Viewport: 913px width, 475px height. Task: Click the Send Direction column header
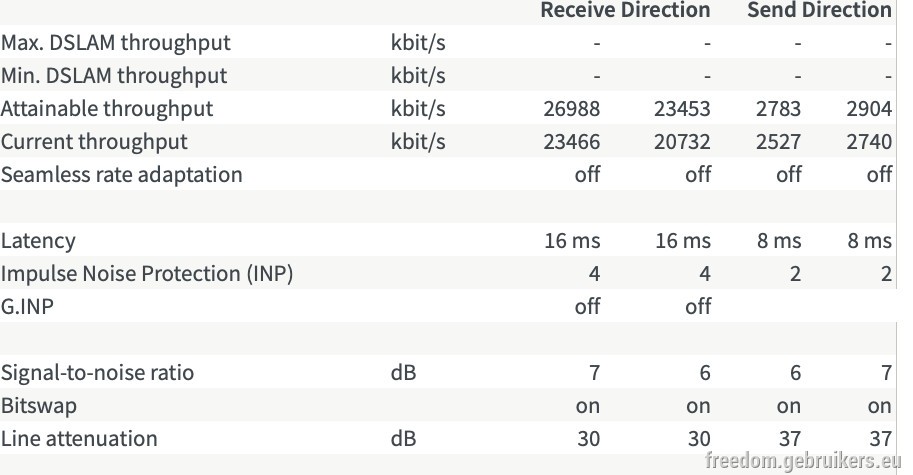pyautogui.click(x=819, y=10)
